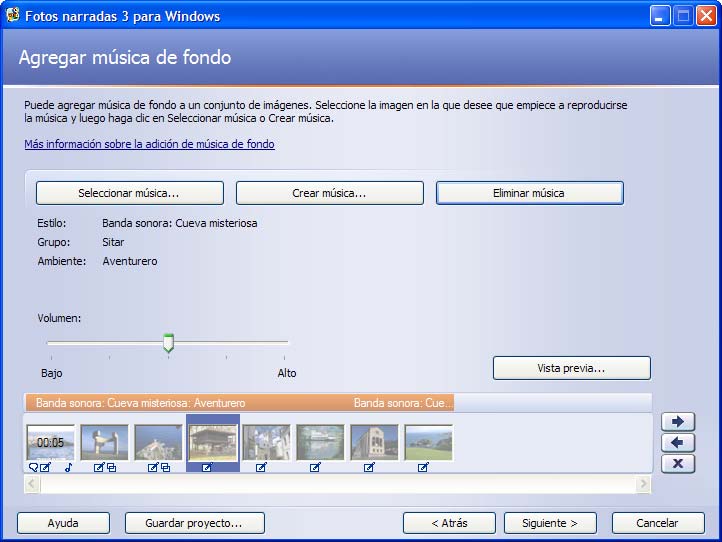Click edit icon under sculpture picture
722x542 pixels.
point(99,467)
